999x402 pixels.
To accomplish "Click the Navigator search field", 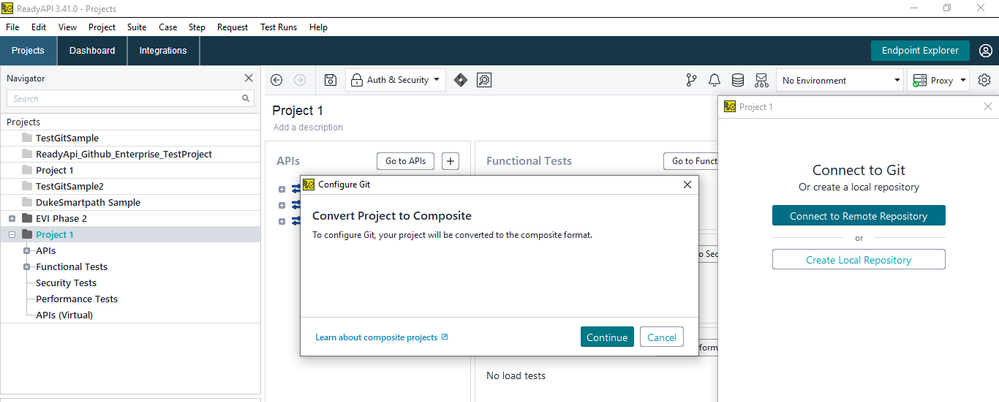I will (x=125, y=99).
